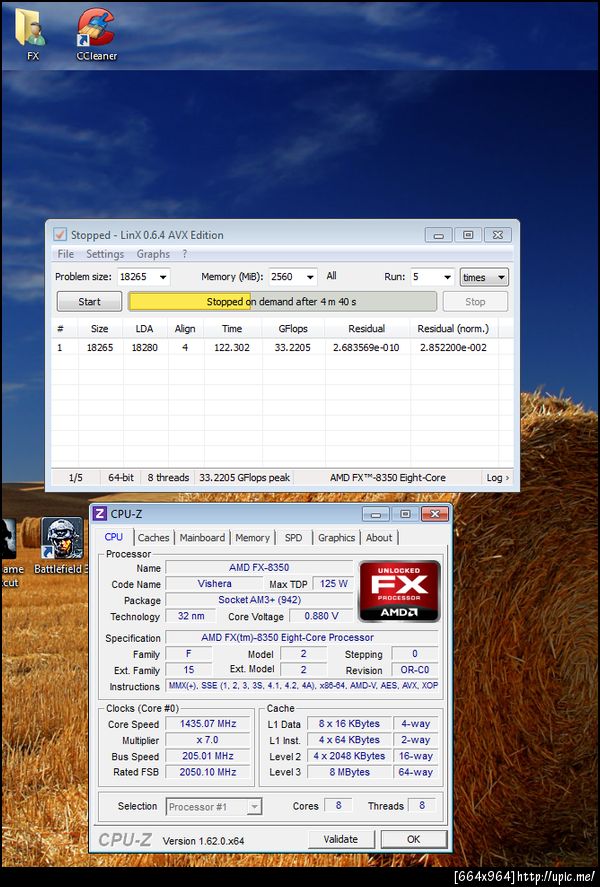The height and width of the screenshot is (887, 600).
Task: Maximize the LinX window
Action: click(x=468, y=235)
